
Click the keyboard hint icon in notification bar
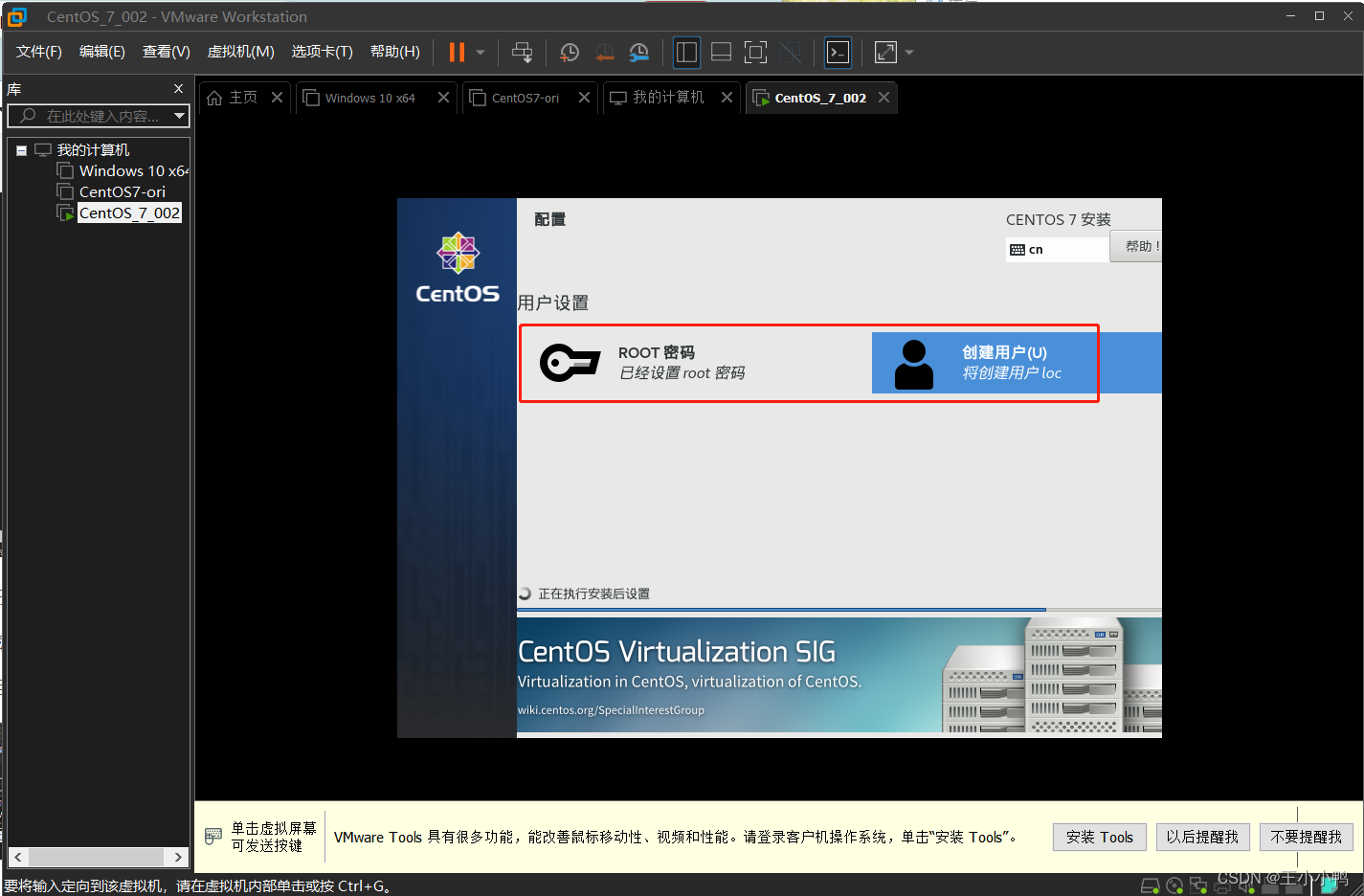tap(213, 836)
